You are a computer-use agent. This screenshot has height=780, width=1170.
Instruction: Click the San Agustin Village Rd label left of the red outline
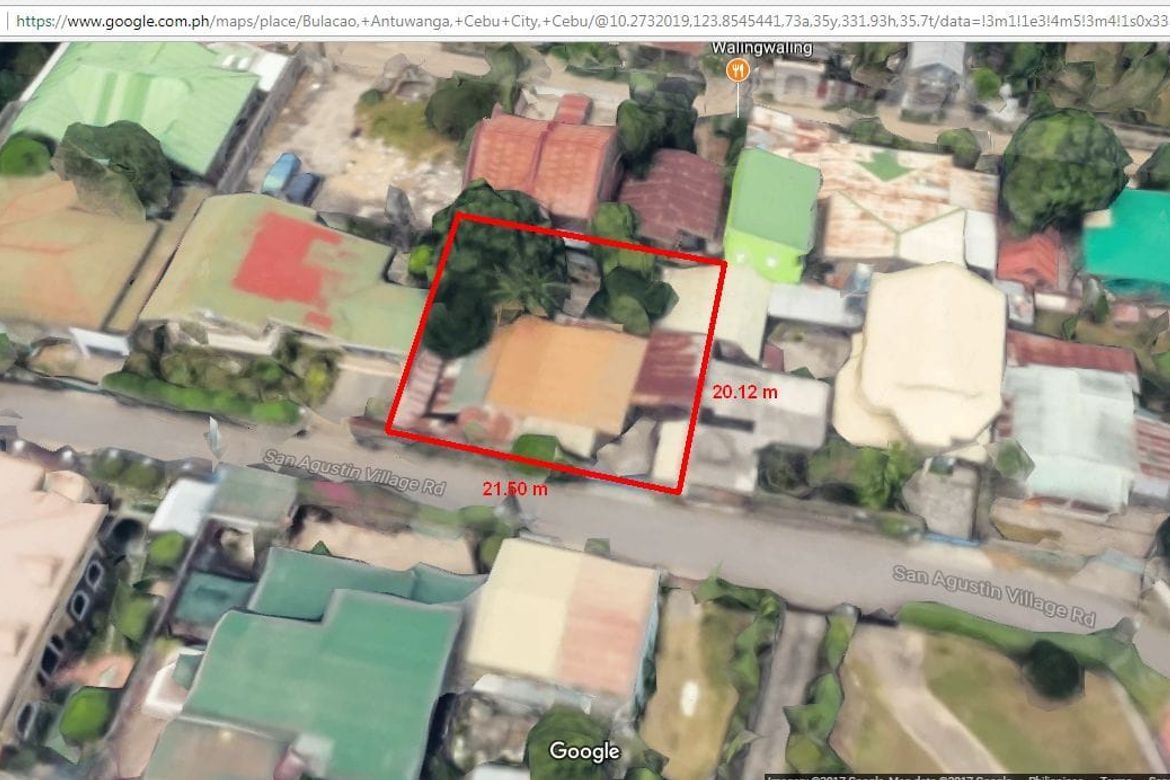coord(354,472)
